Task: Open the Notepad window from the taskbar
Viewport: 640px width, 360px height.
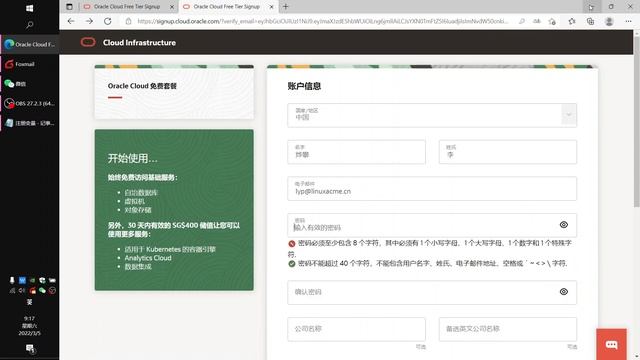Action: [x=30, y=123]
